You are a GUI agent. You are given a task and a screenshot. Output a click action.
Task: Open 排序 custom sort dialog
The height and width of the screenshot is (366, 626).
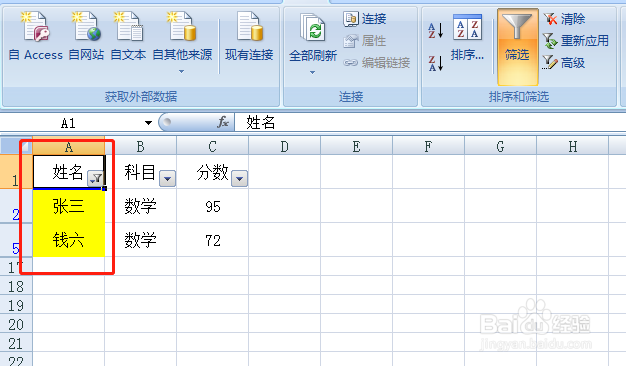pos(468,38)
